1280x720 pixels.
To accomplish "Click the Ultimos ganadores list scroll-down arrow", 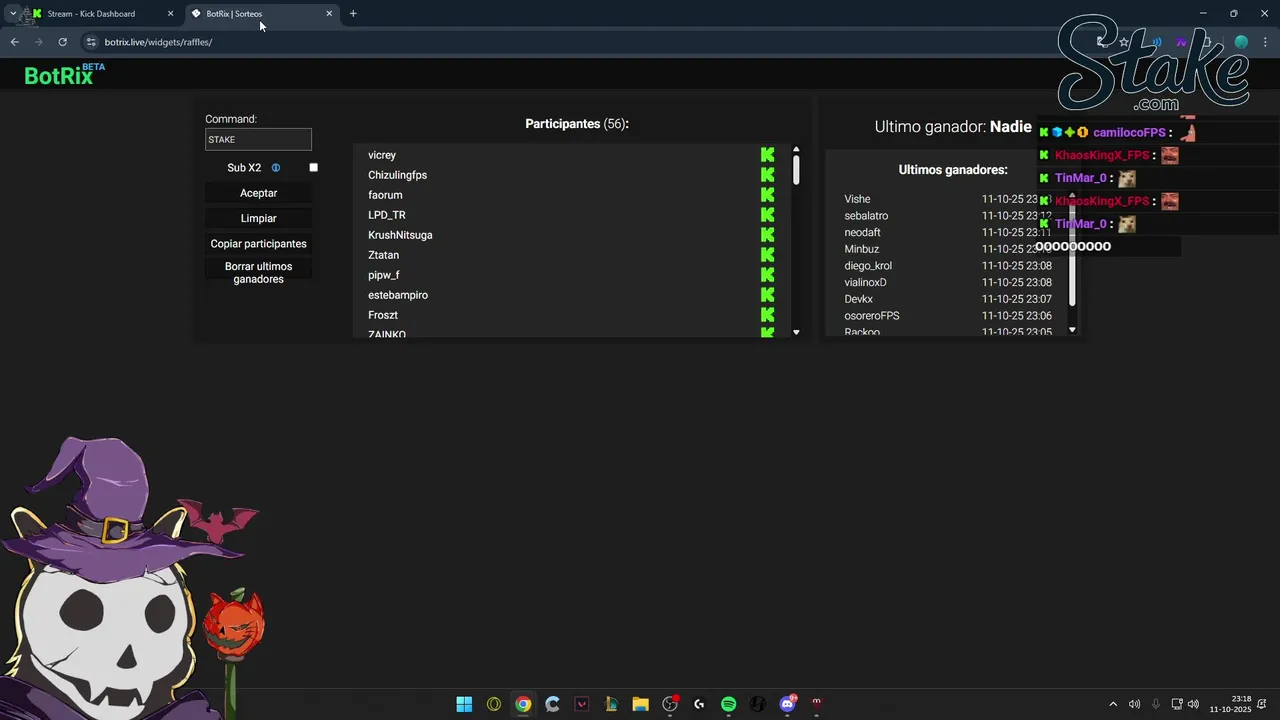I will click(1072, 330).
